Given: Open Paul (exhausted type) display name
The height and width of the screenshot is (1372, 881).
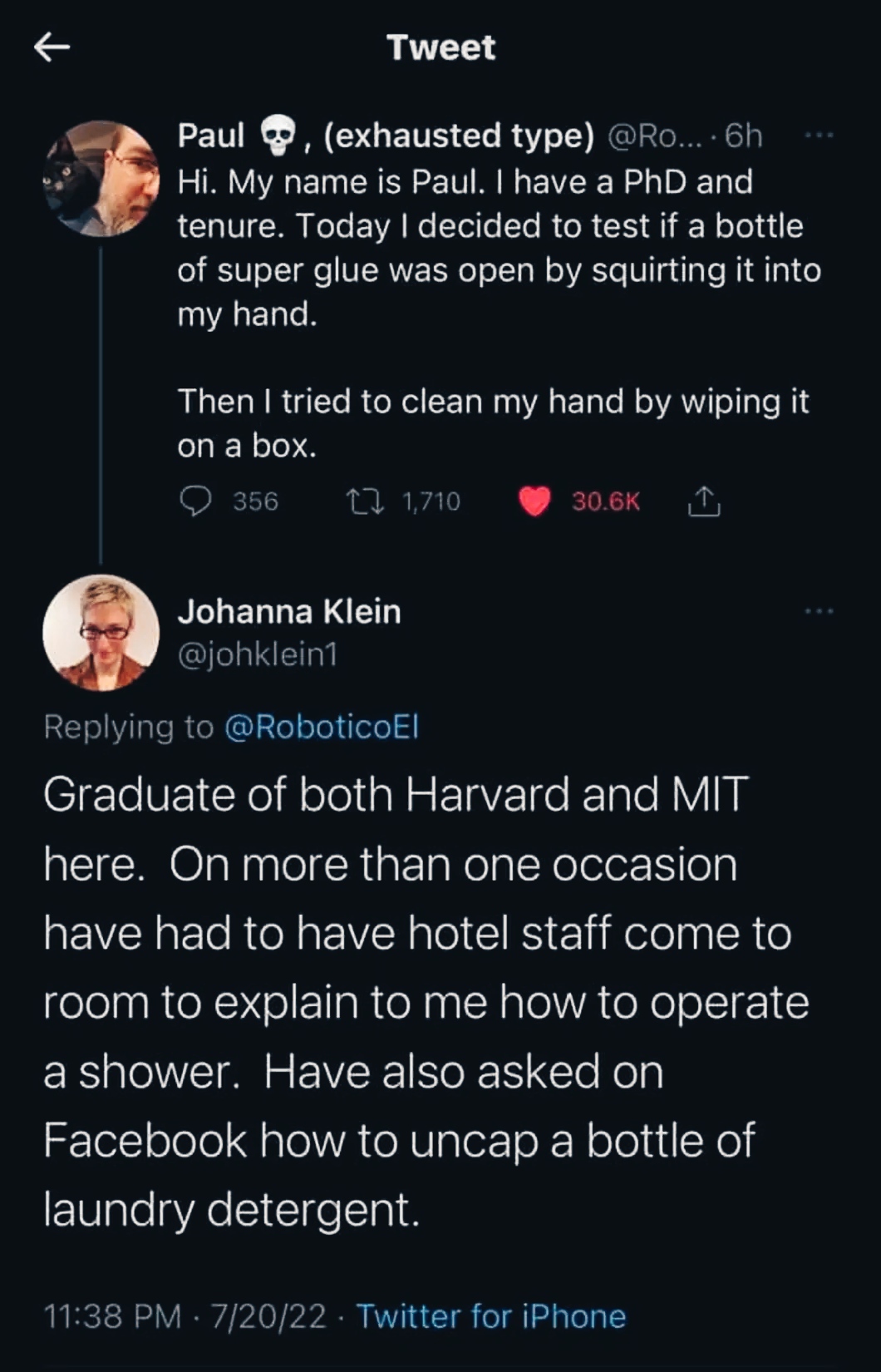Looking at the screenshot, I should (x=385, y=136).
